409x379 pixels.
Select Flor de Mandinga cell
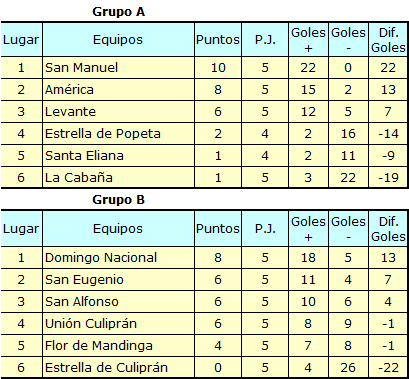118,346
